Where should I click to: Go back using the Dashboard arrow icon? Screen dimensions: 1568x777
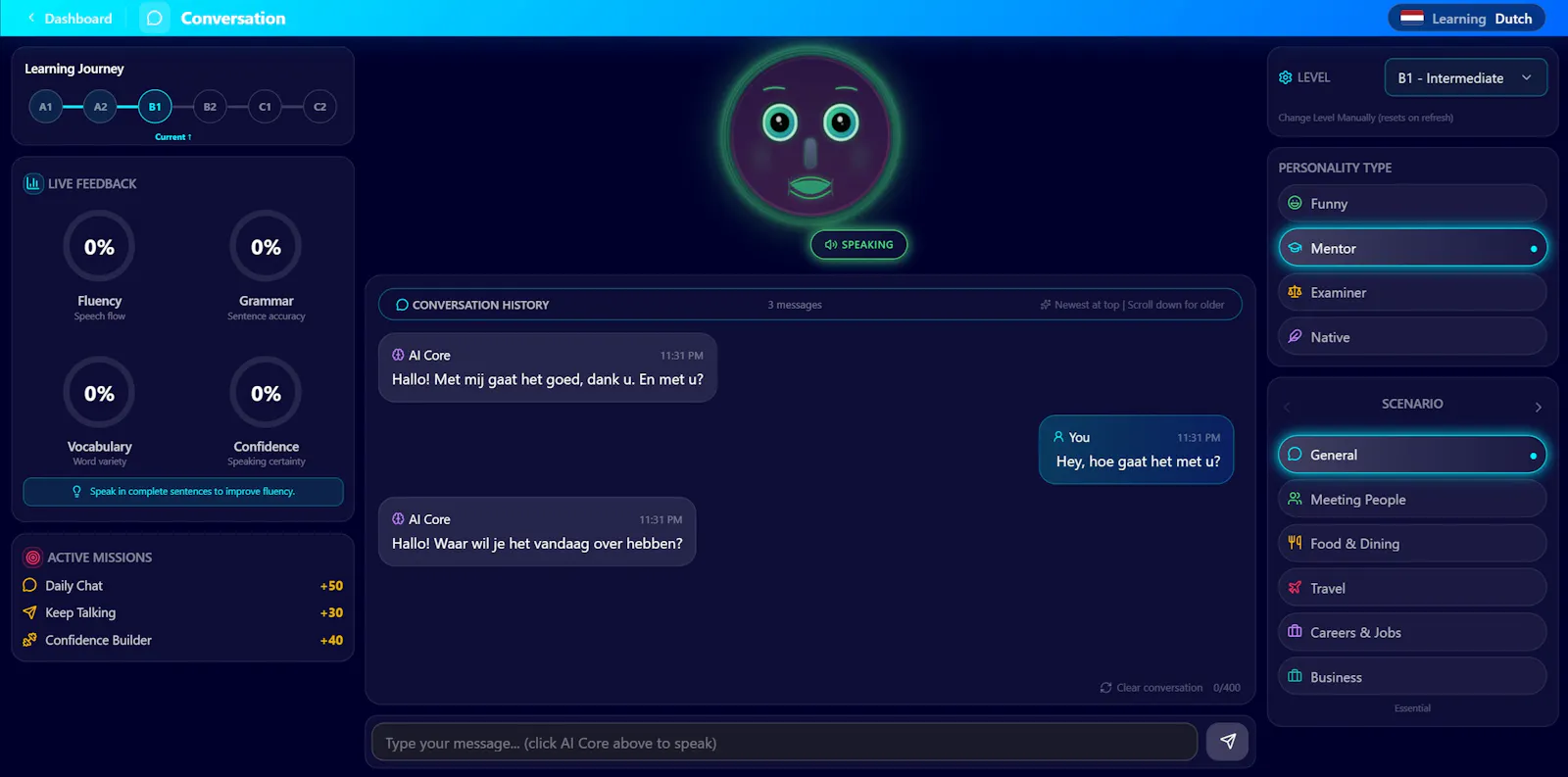pyautogui.click(x=31, y=19)
